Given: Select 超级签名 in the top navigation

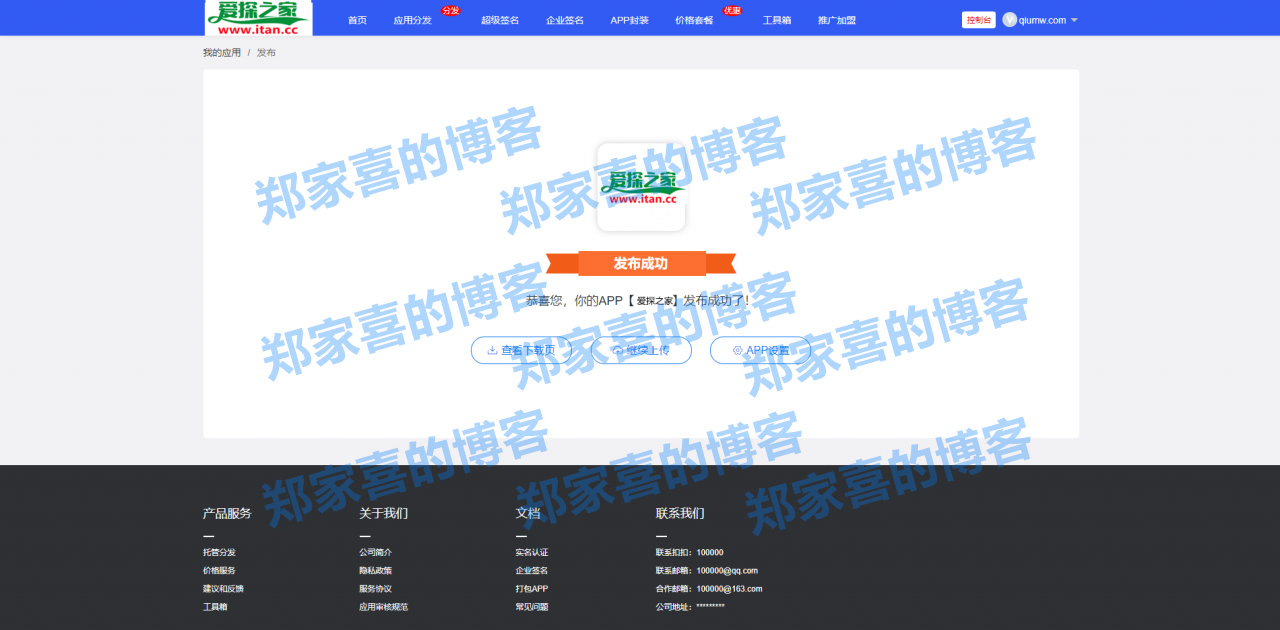Looking at the screenshot, I should tap(500, 20).
